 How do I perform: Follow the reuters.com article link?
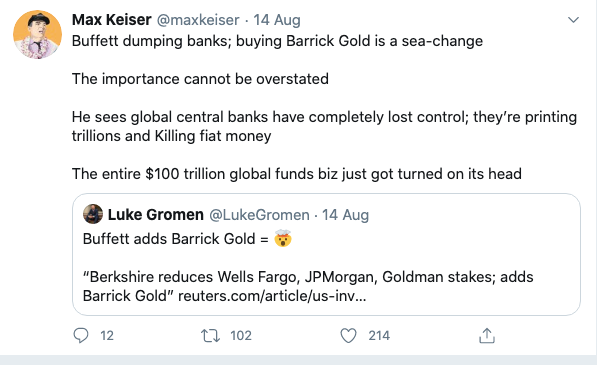272,296
